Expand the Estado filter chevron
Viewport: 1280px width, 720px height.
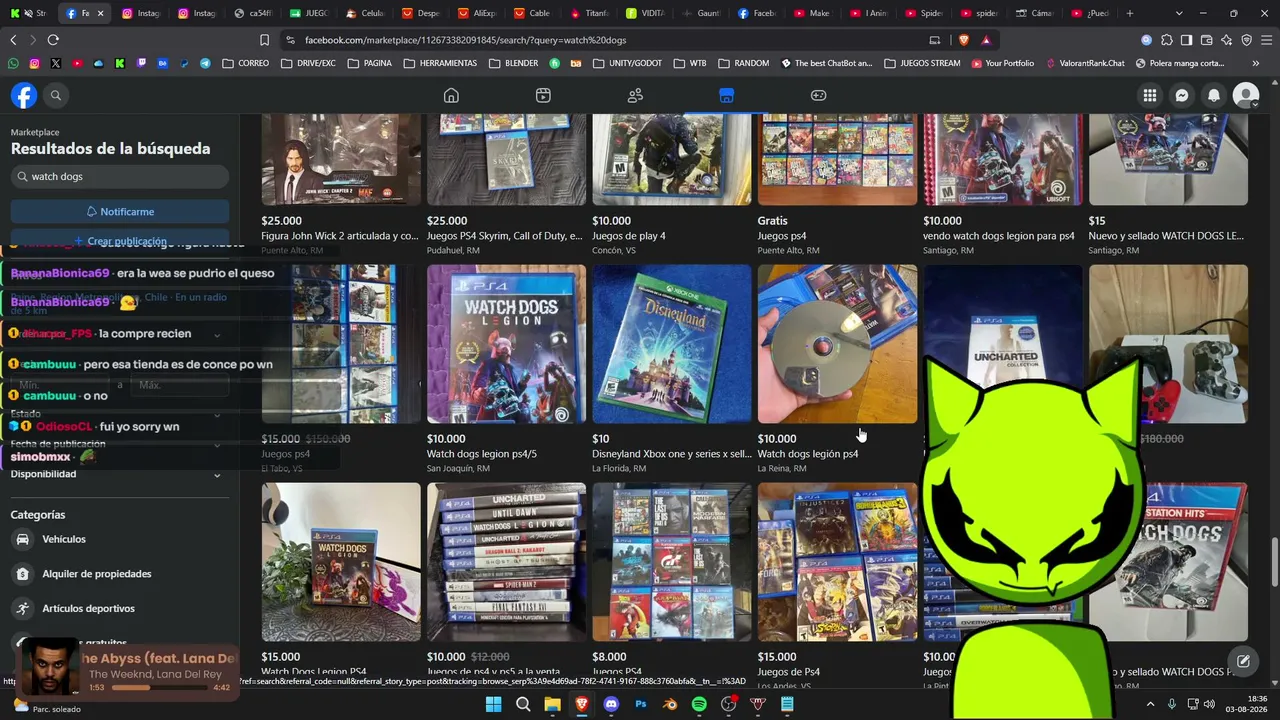click(x=217, y=415)
